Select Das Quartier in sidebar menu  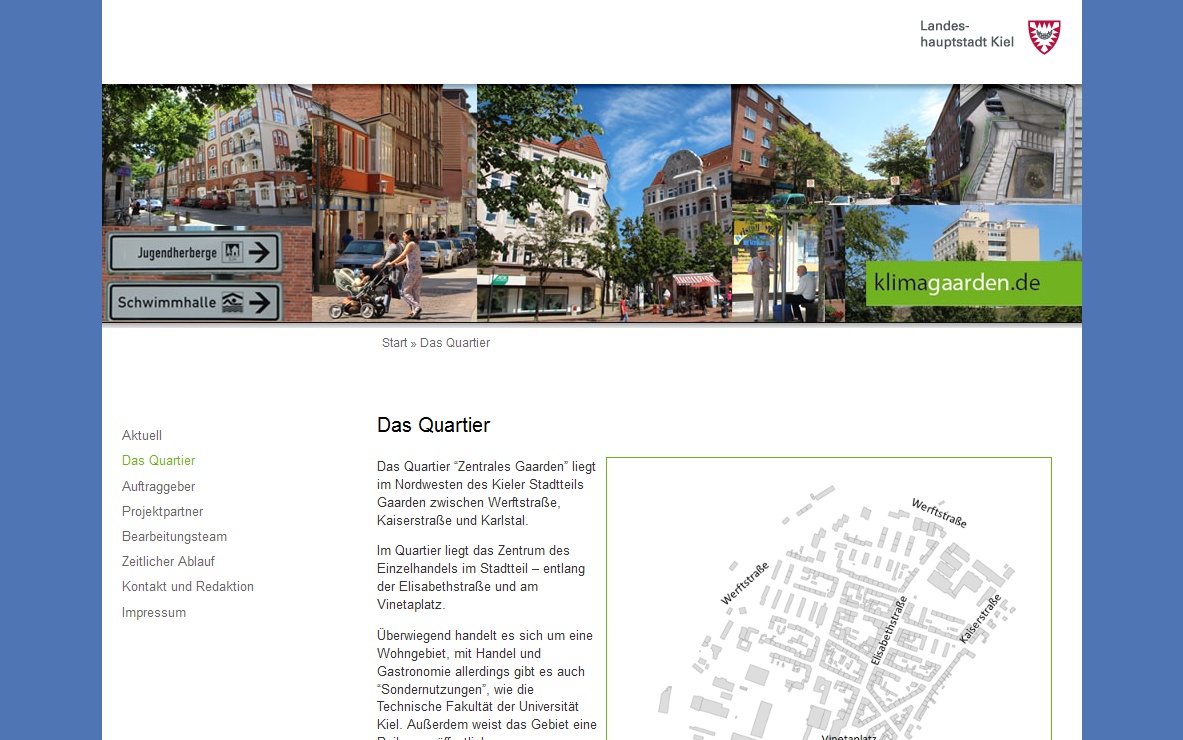pos(158,460)
